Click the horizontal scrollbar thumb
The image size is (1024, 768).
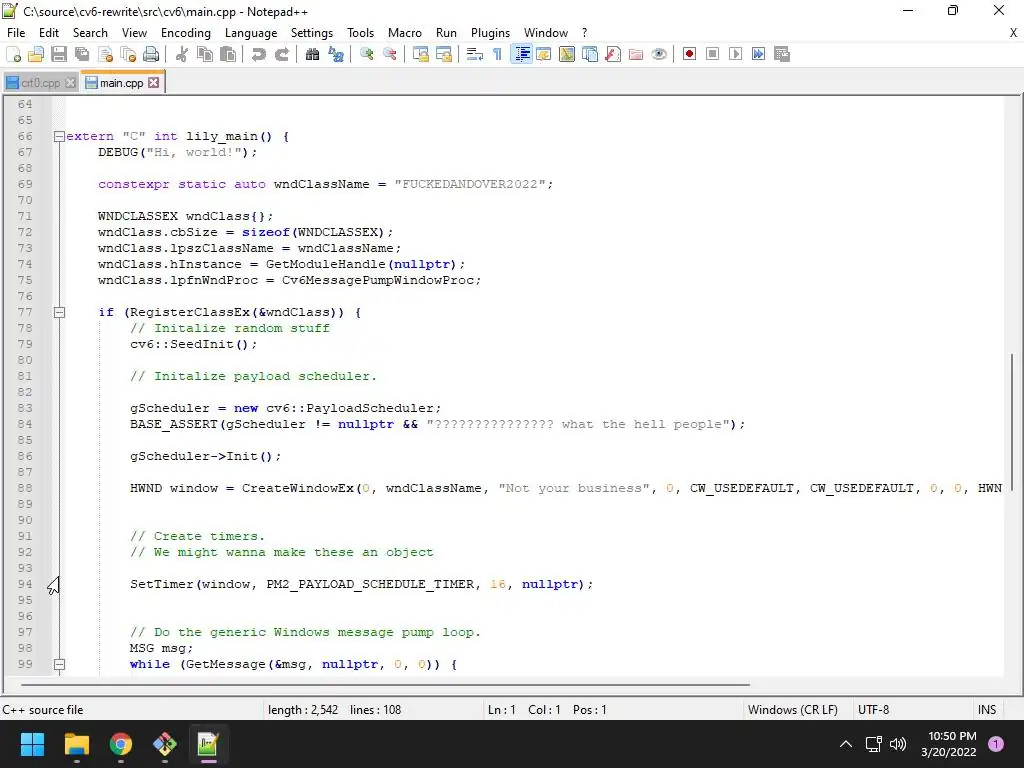385,684
